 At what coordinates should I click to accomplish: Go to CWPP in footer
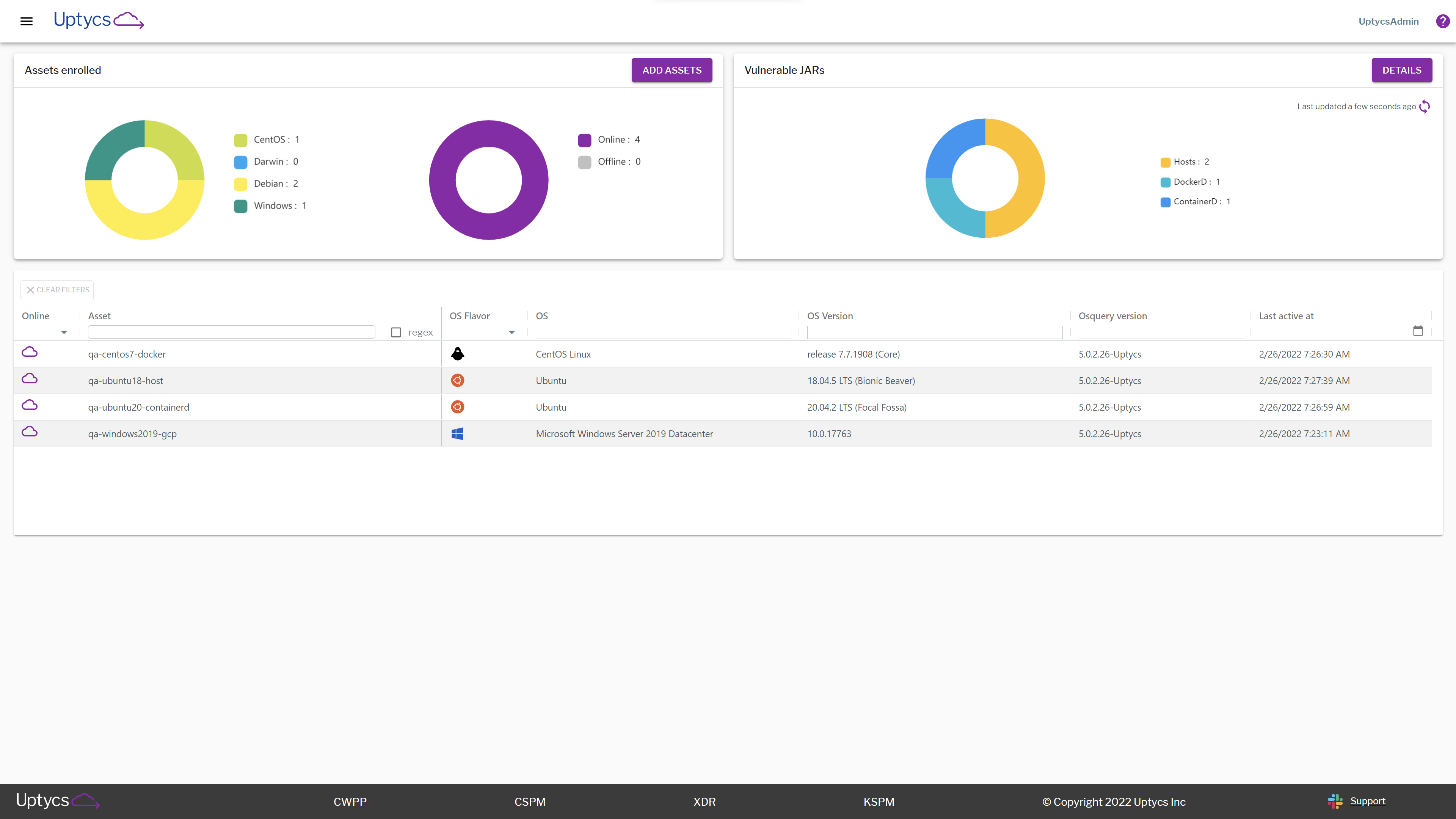point(350,802)
